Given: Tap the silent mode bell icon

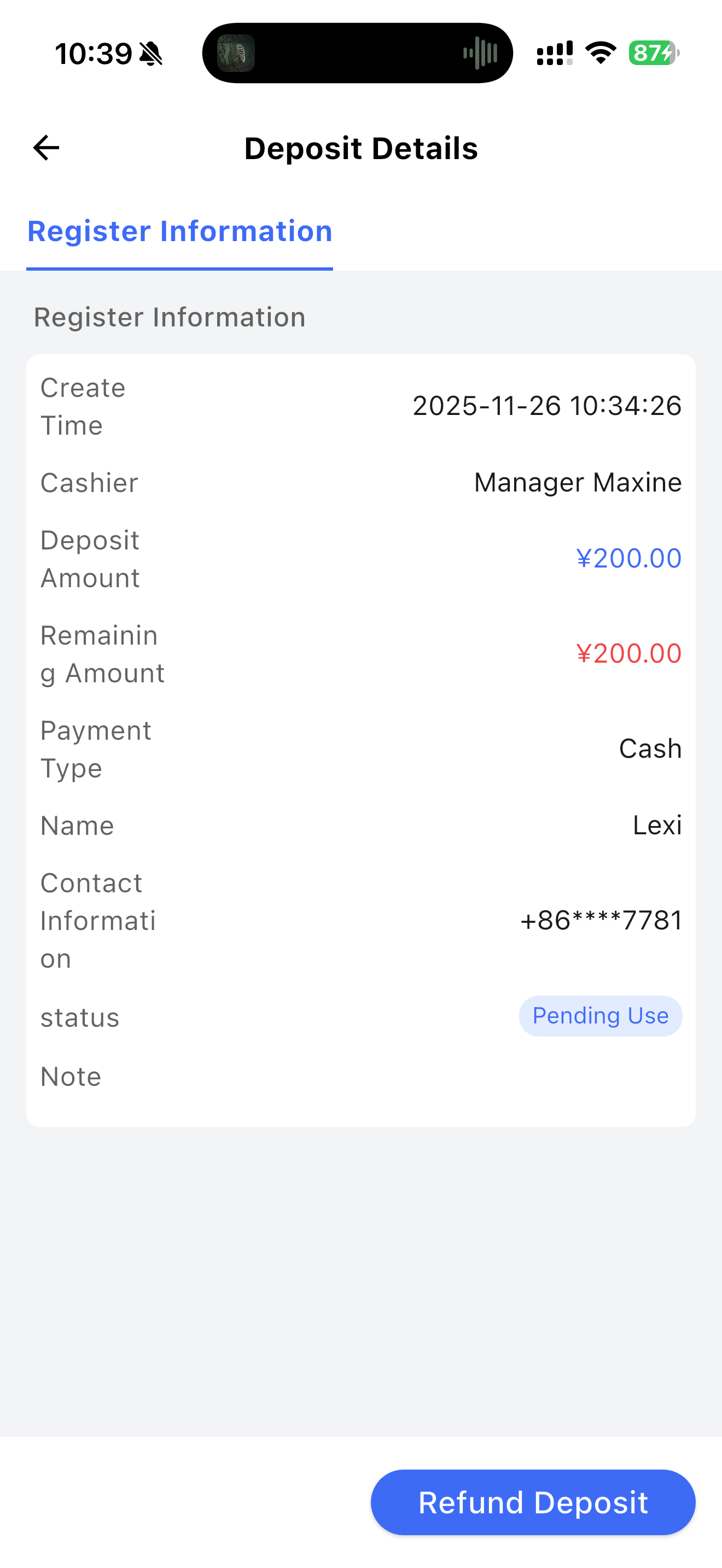Looking at the screenshot, I should pyautogui.click(x=151, y=54).
